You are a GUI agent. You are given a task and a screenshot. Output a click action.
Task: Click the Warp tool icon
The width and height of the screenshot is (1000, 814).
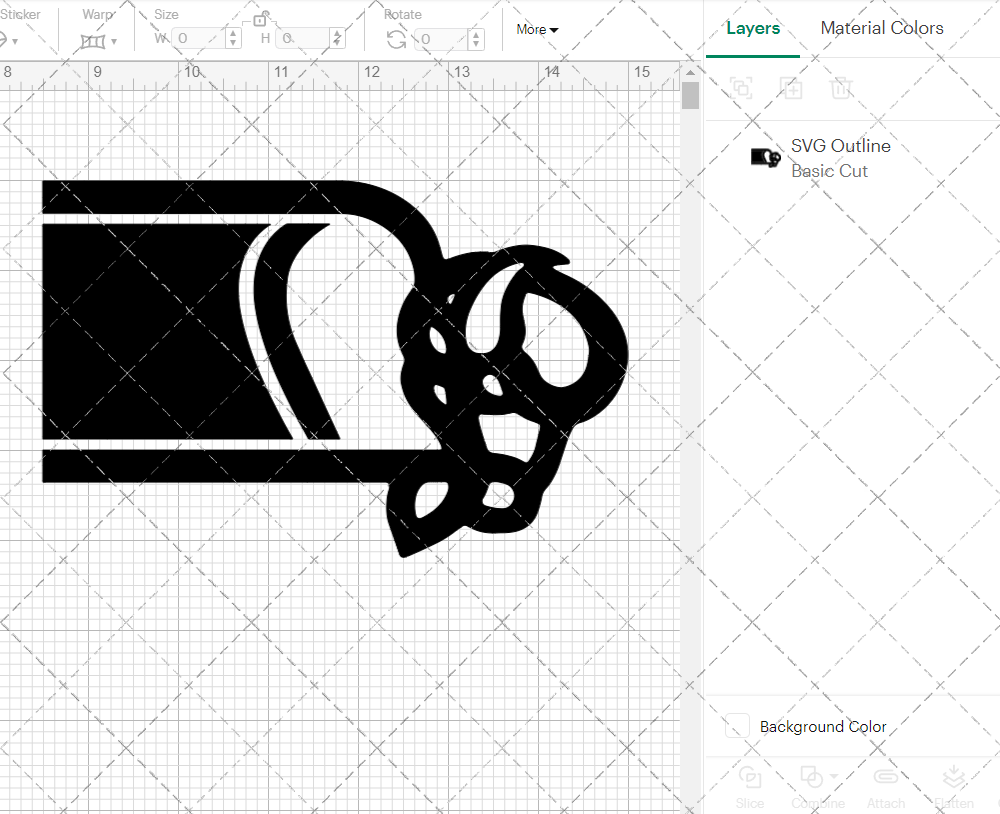click(x=93, y=41)
